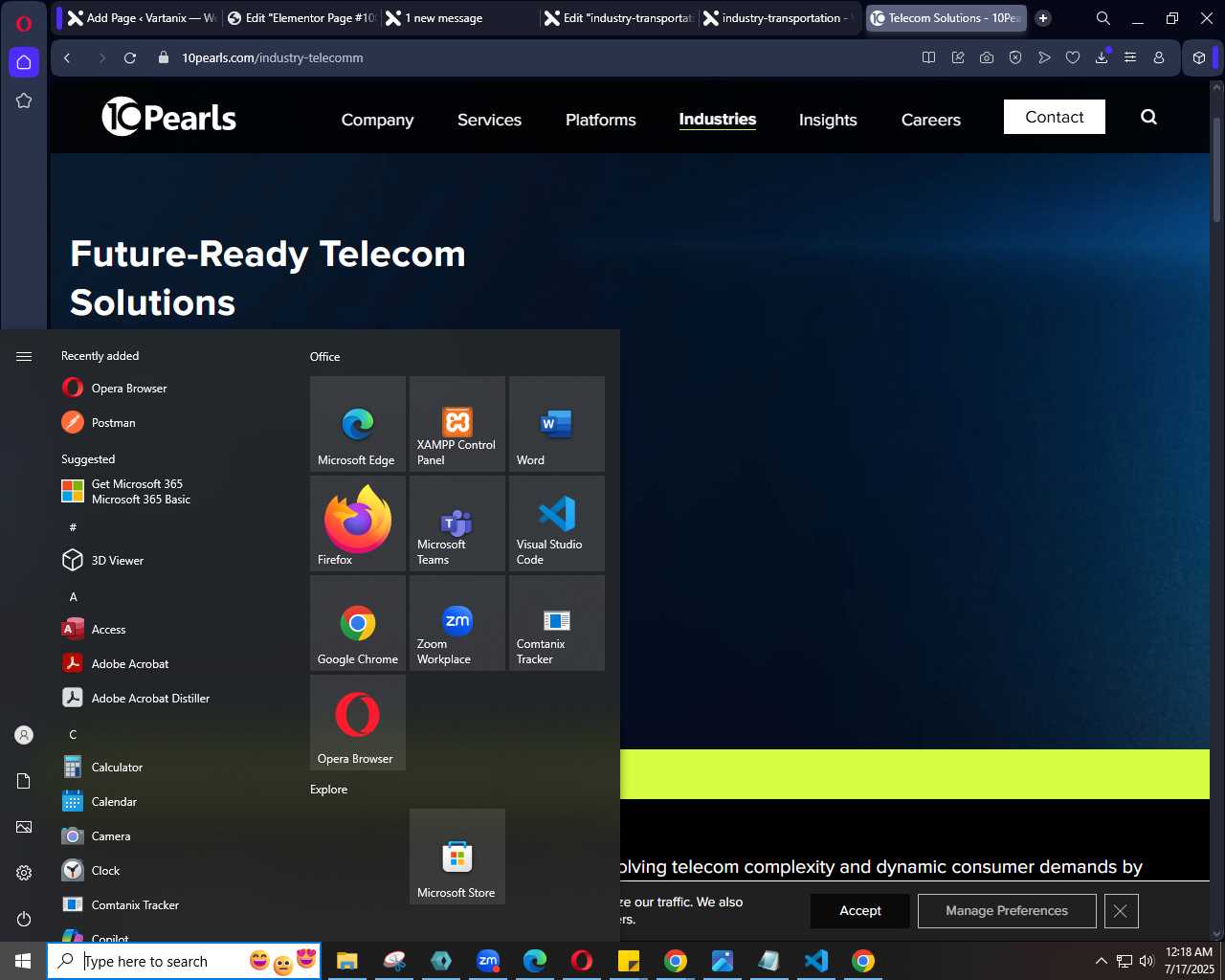Open the Word tile
The width and height of the screenshot is (1225, 980).
[x=557, y=424]
